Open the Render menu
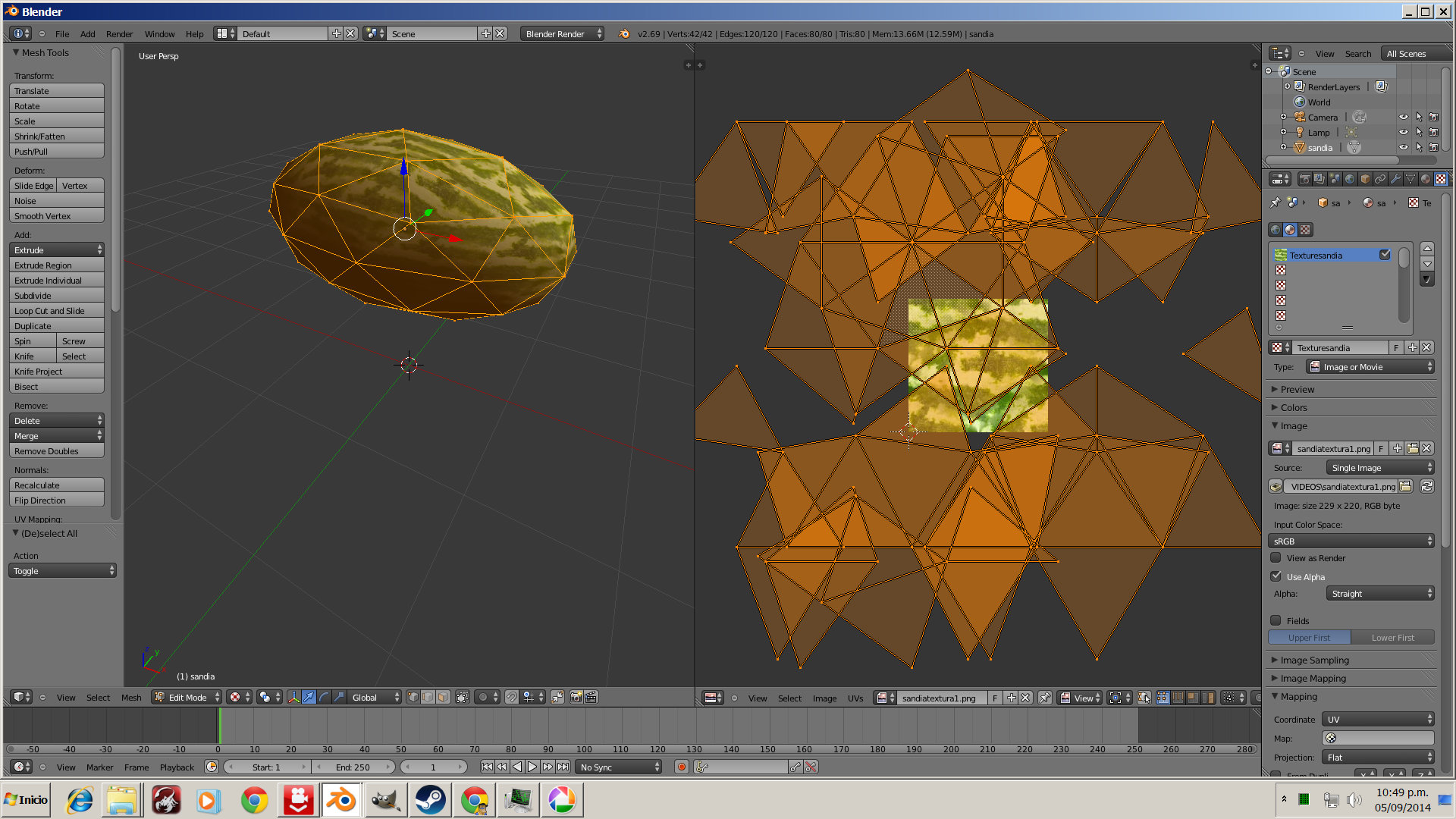This screenshot has height=819, width=1456. tap(119, 34)
